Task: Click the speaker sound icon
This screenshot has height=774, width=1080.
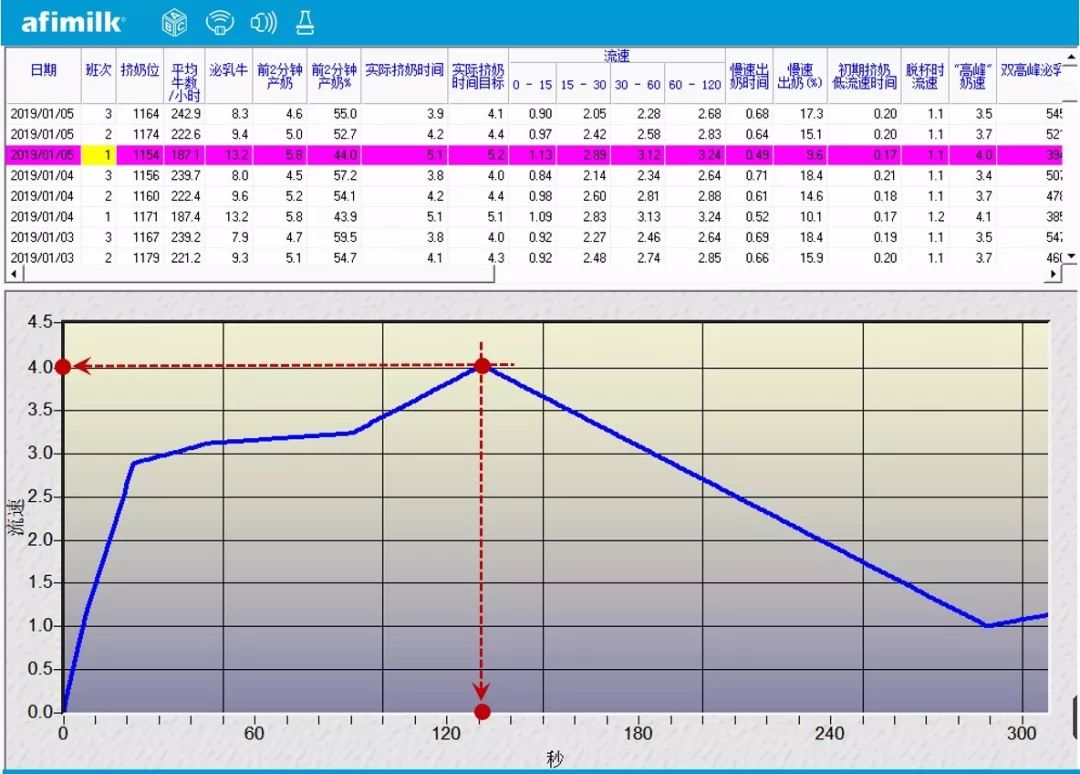Action: point(263,22)
